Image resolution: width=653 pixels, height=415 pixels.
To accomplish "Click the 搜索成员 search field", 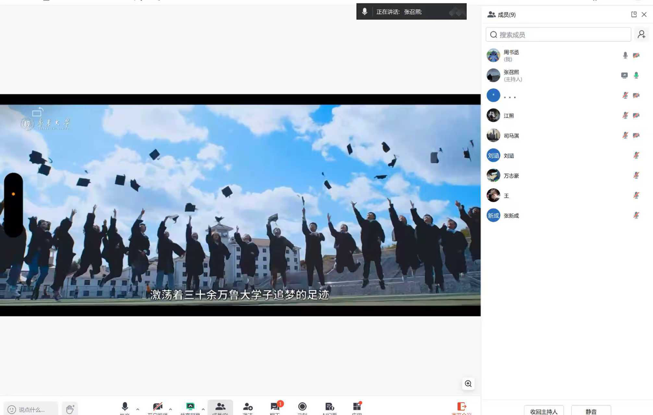I will [558, 35].
